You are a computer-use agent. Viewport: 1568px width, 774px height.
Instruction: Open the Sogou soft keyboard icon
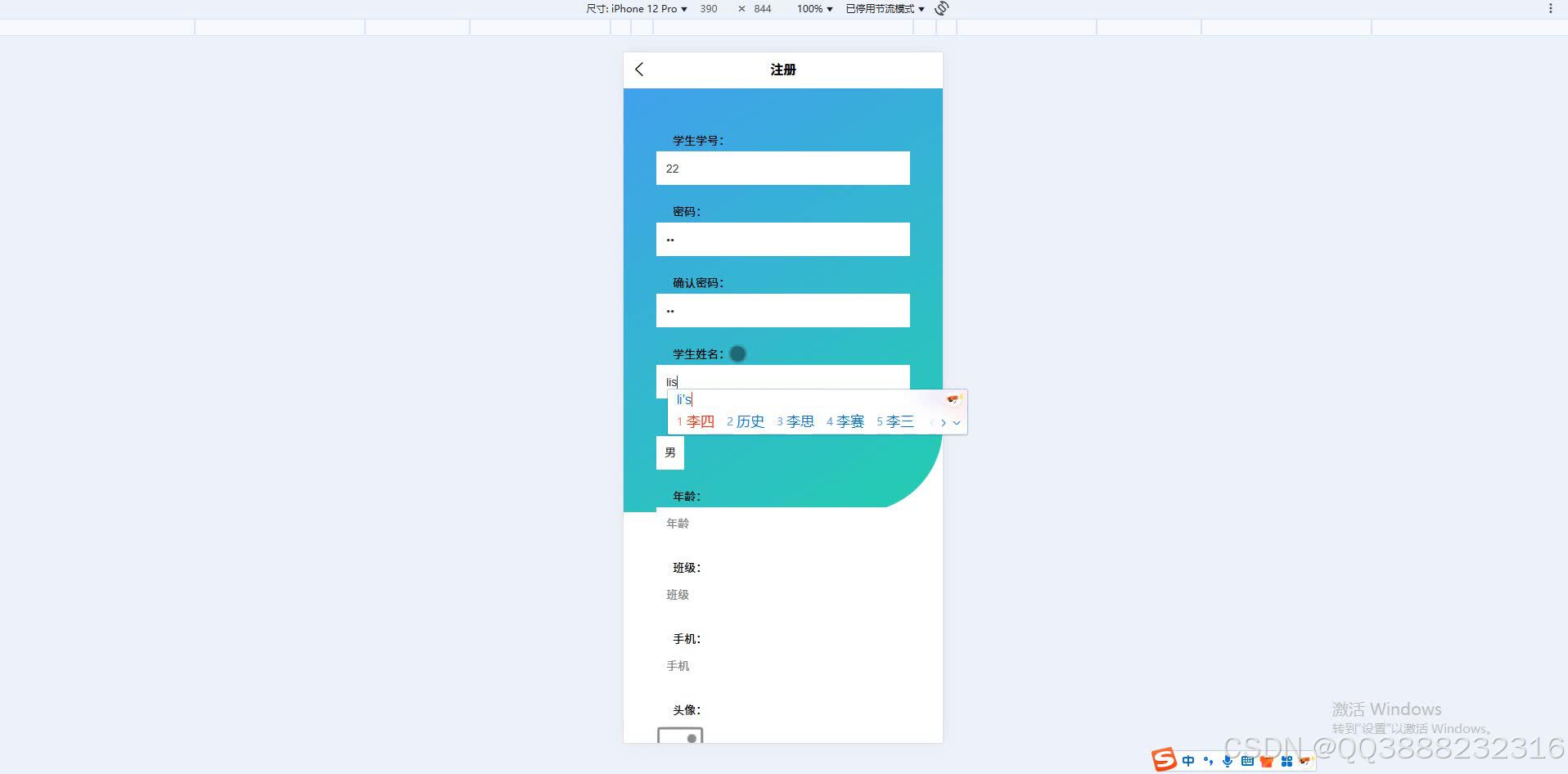1247,761
